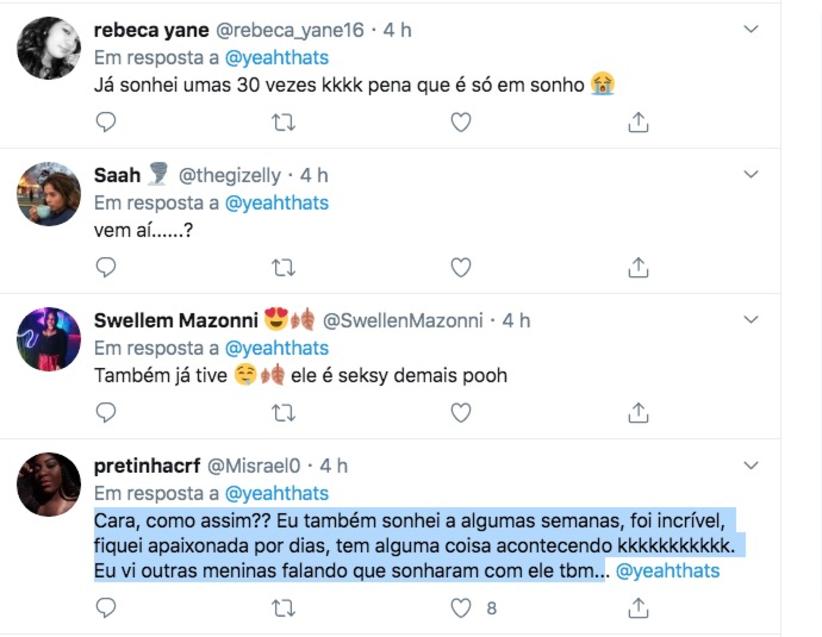Open more options for rebeca yane's tweet
The image size is (822, 637).
[x=751, y=31]
